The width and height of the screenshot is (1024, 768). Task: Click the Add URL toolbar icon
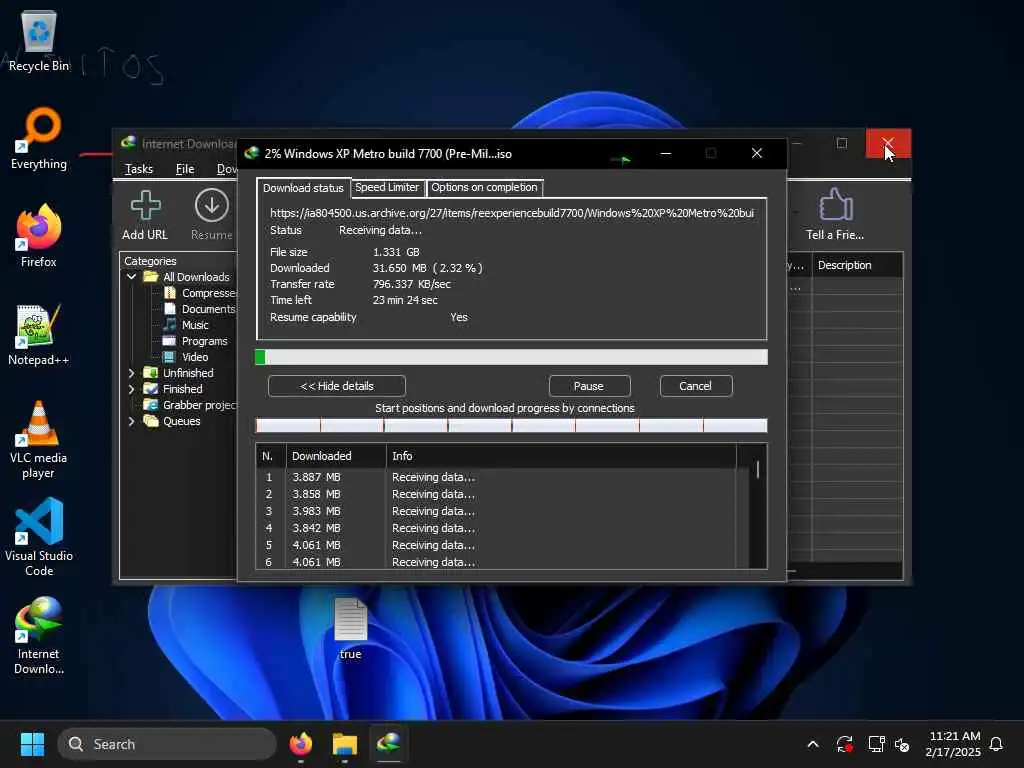[x=145, y=215]
